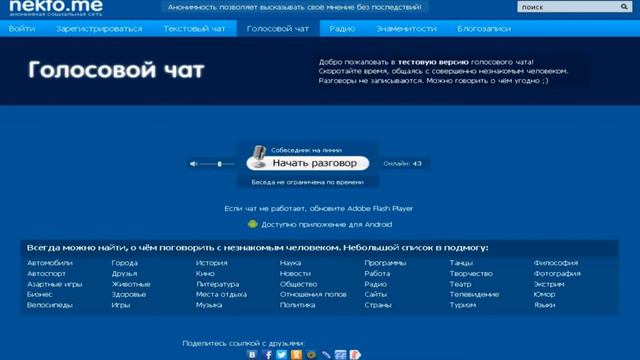The width and height of the screenshot is (640, 360).
Task: Click the Игры topic link
Action: 120,305
